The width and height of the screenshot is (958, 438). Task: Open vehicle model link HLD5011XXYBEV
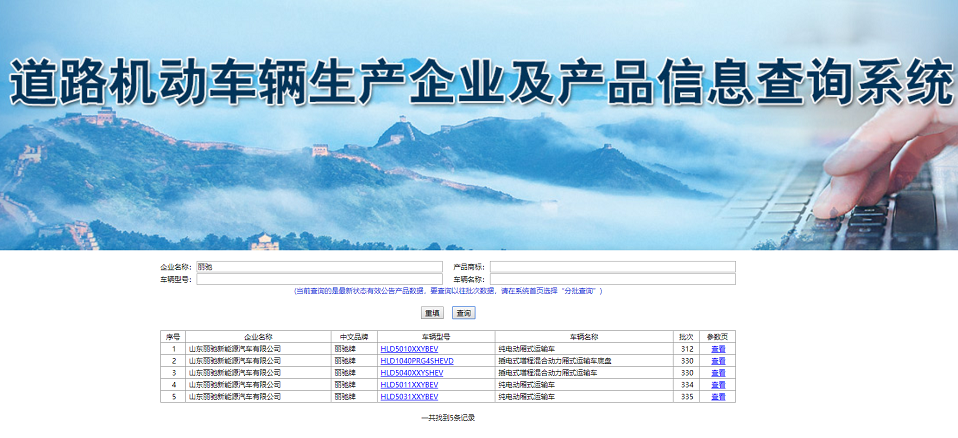pos(409,385)
